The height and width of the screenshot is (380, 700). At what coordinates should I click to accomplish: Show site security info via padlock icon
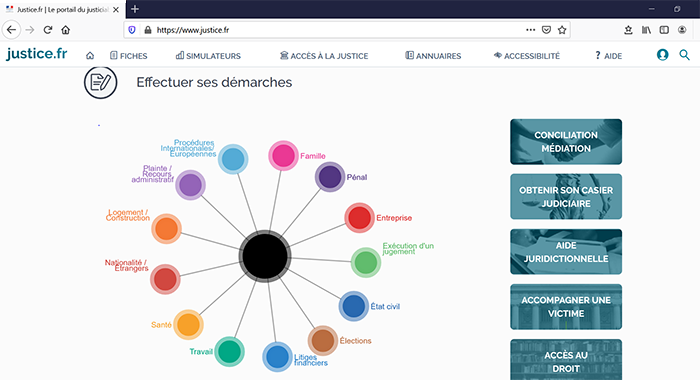coord(148,30)
